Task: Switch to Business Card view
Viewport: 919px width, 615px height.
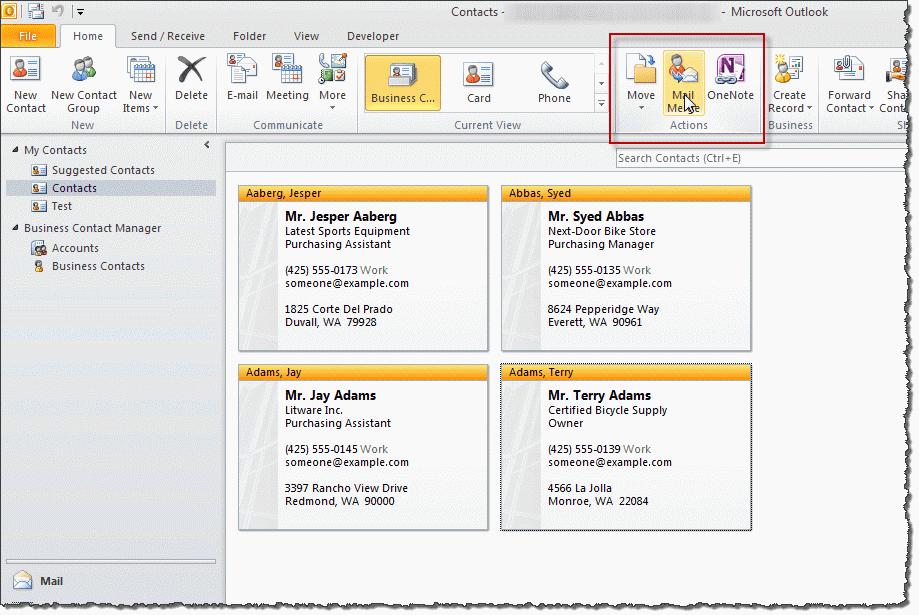Action: [402, 84]
